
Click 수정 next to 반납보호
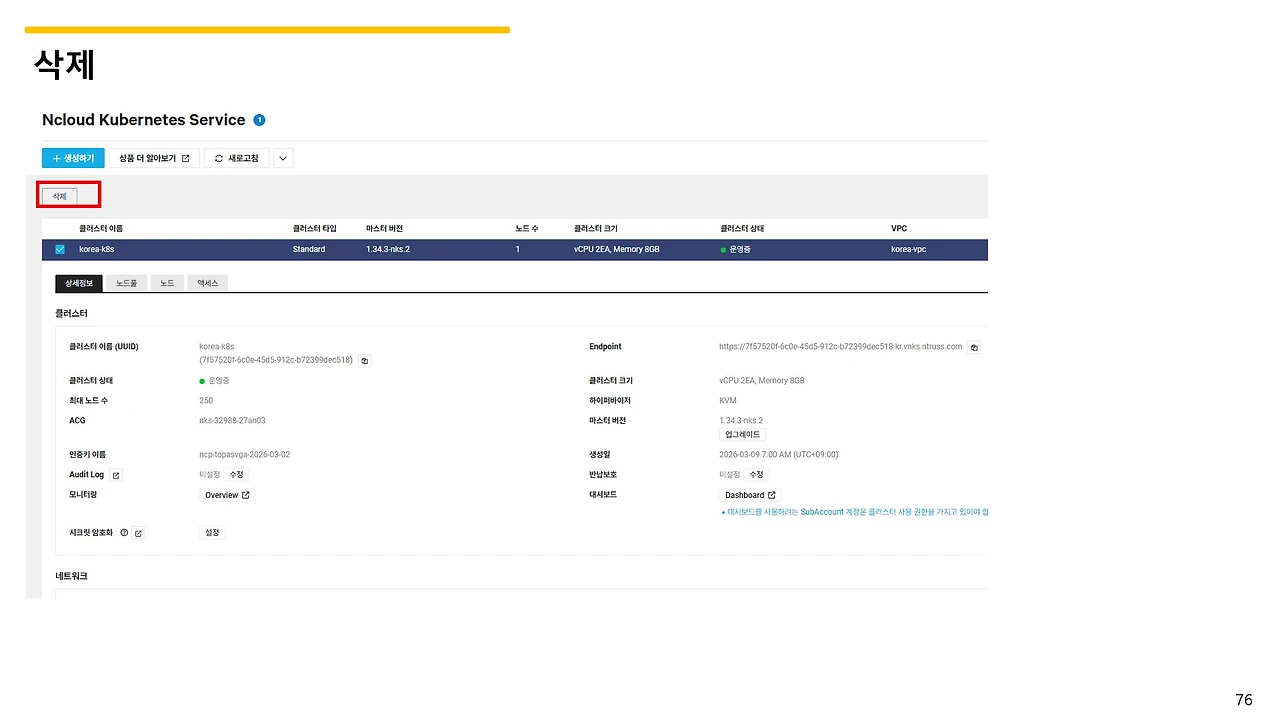pyautogui.click(x=756, y=475)
